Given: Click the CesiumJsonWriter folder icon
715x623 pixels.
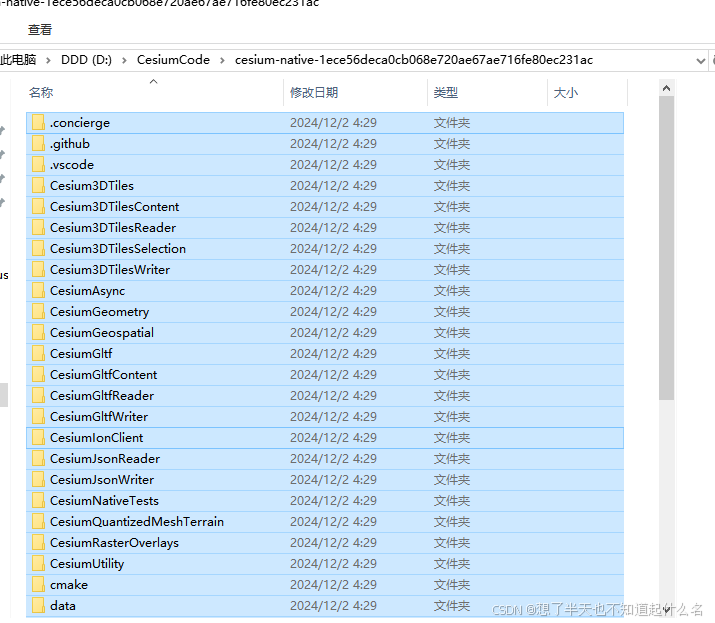Looking at the screenshot, I should click(x=38, y=479).
